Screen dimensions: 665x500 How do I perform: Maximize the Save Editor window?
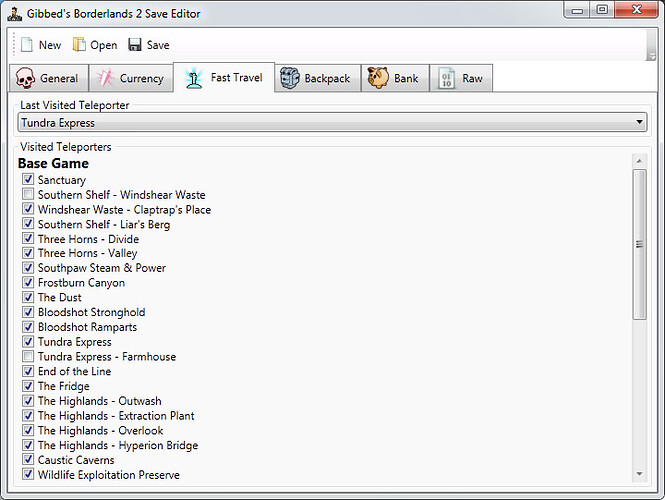[x=601, y=10]
